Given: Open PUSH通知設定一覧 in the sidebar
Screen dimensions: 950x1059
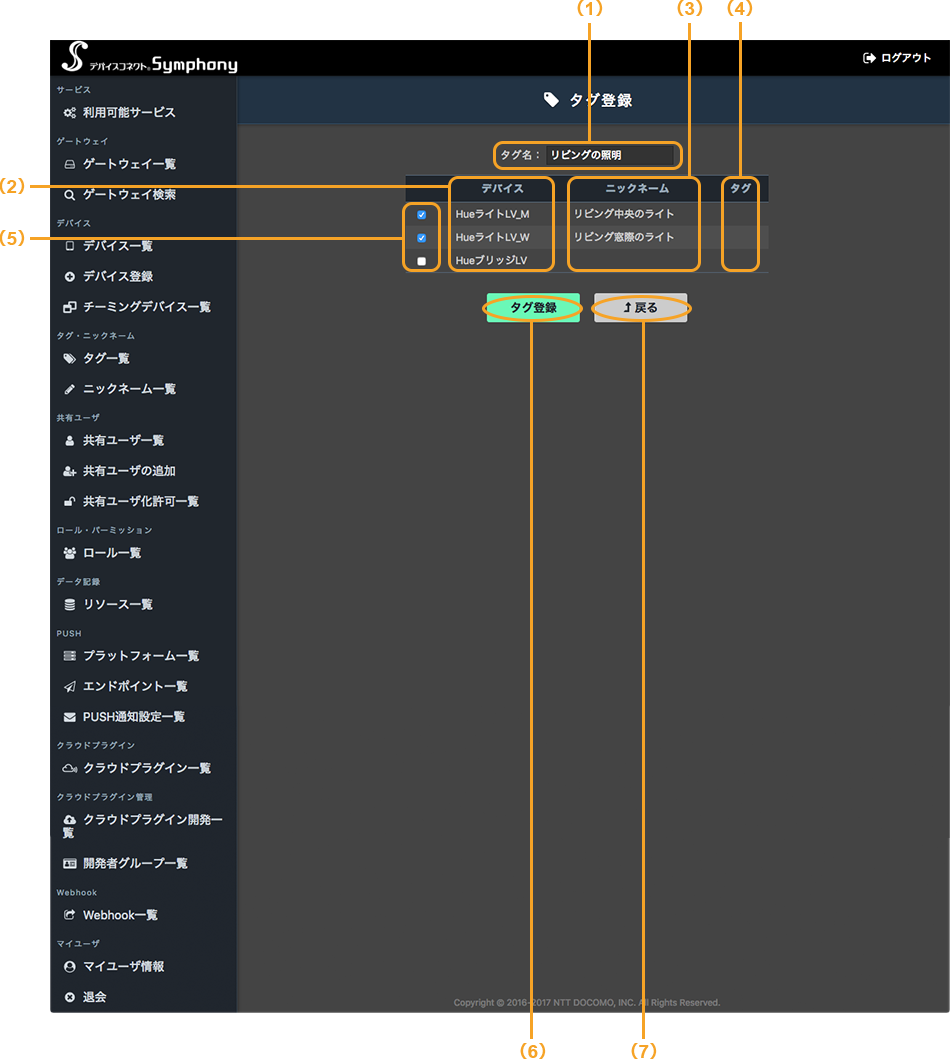Looking at the screenshot, I should (134, 717).
